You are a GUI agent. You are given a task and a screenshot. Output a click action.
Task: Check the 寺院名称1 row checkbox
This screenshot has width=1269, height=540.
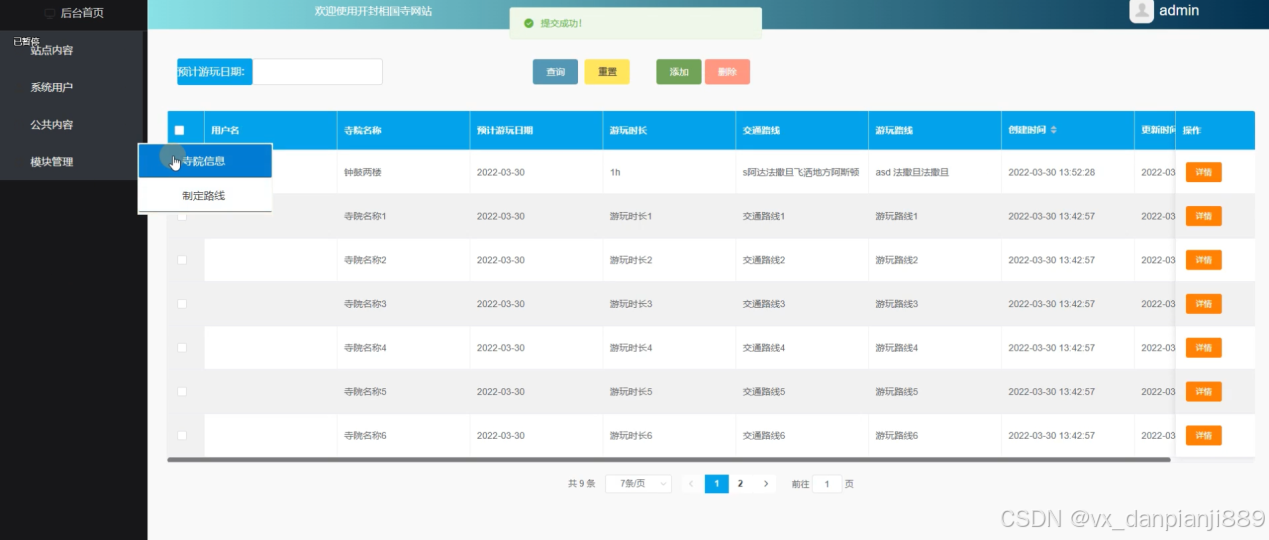click(182, 216)
